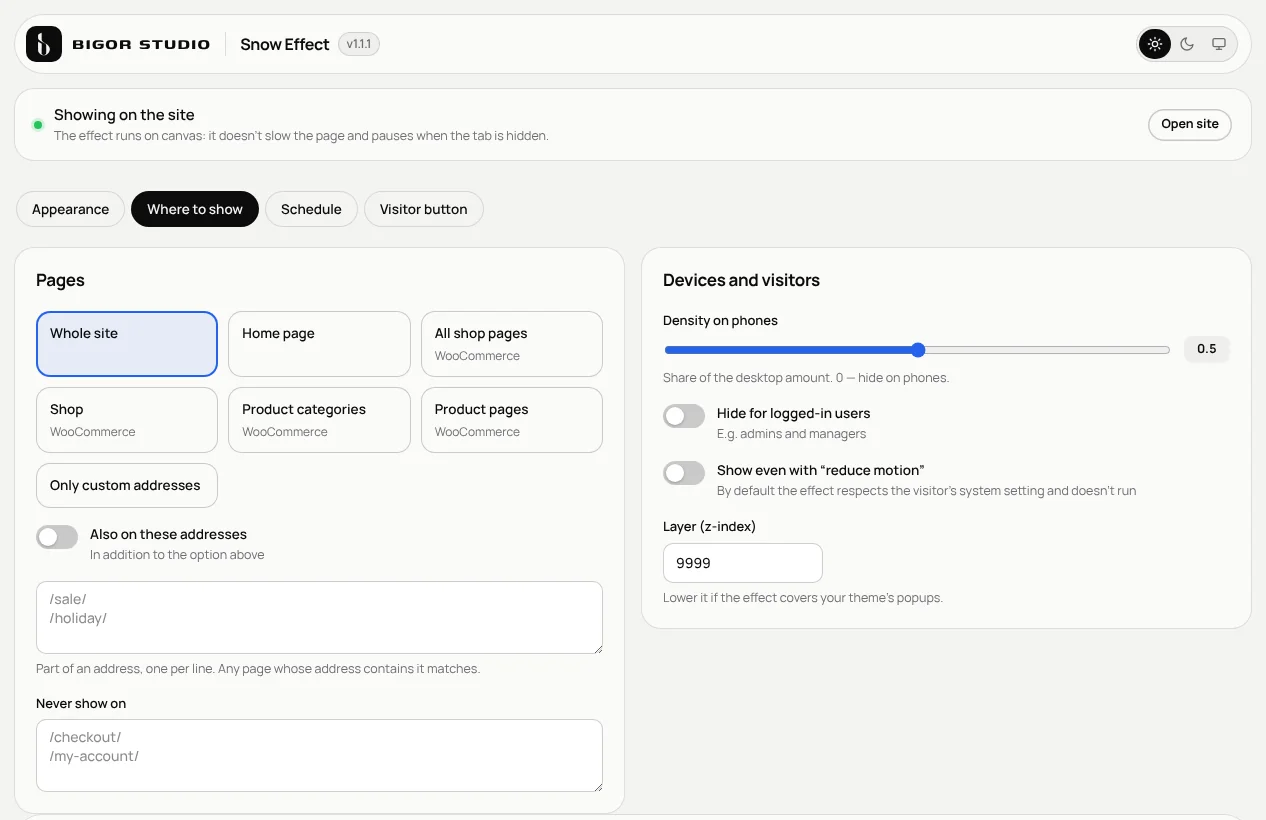Turn on Hide for logged-in users
This screenshot has width=1266, height=820.
click(x=684, y=416)
